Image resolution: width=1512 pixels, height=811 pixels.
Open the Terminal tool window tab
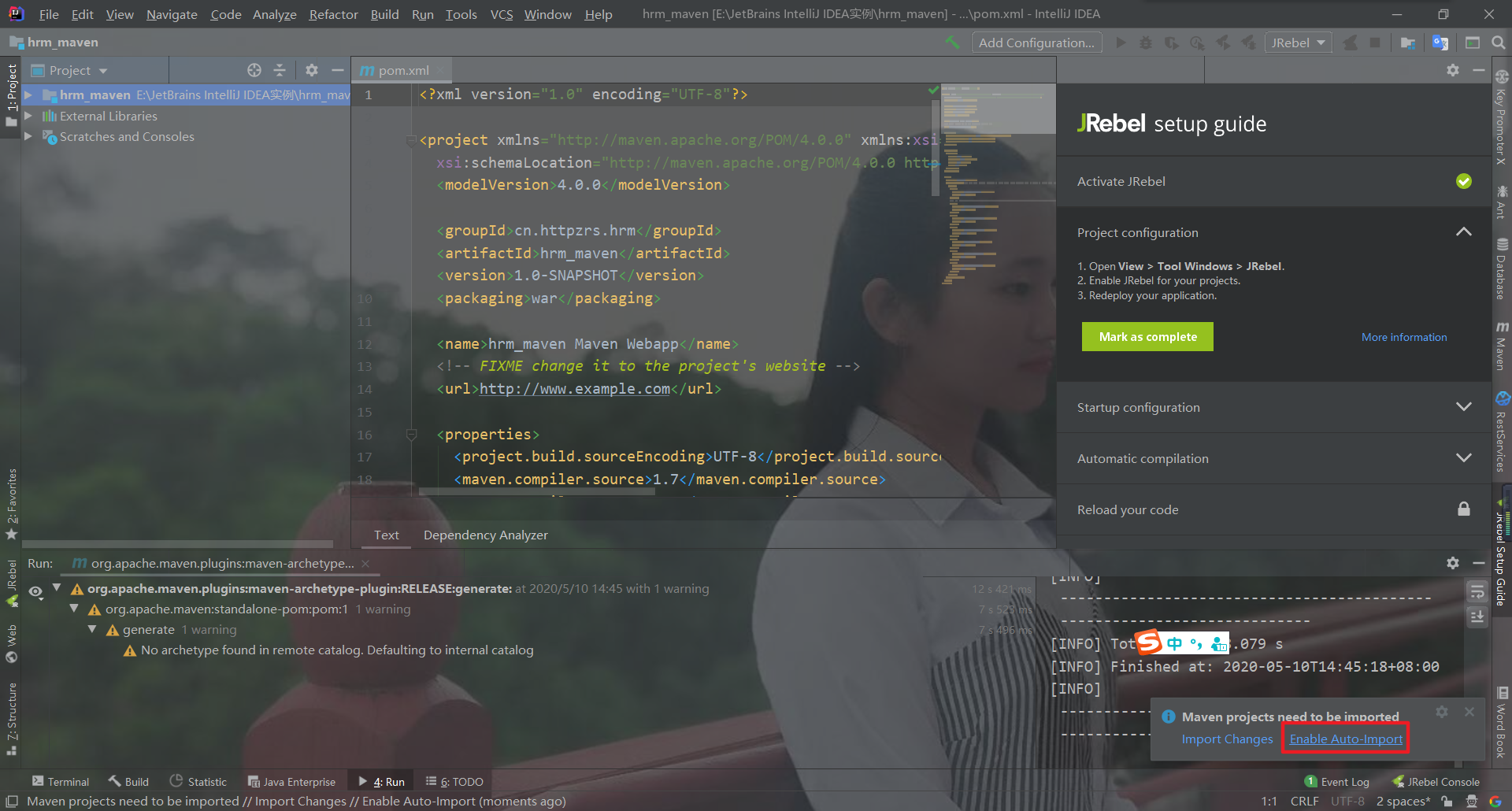pos(61,782)
